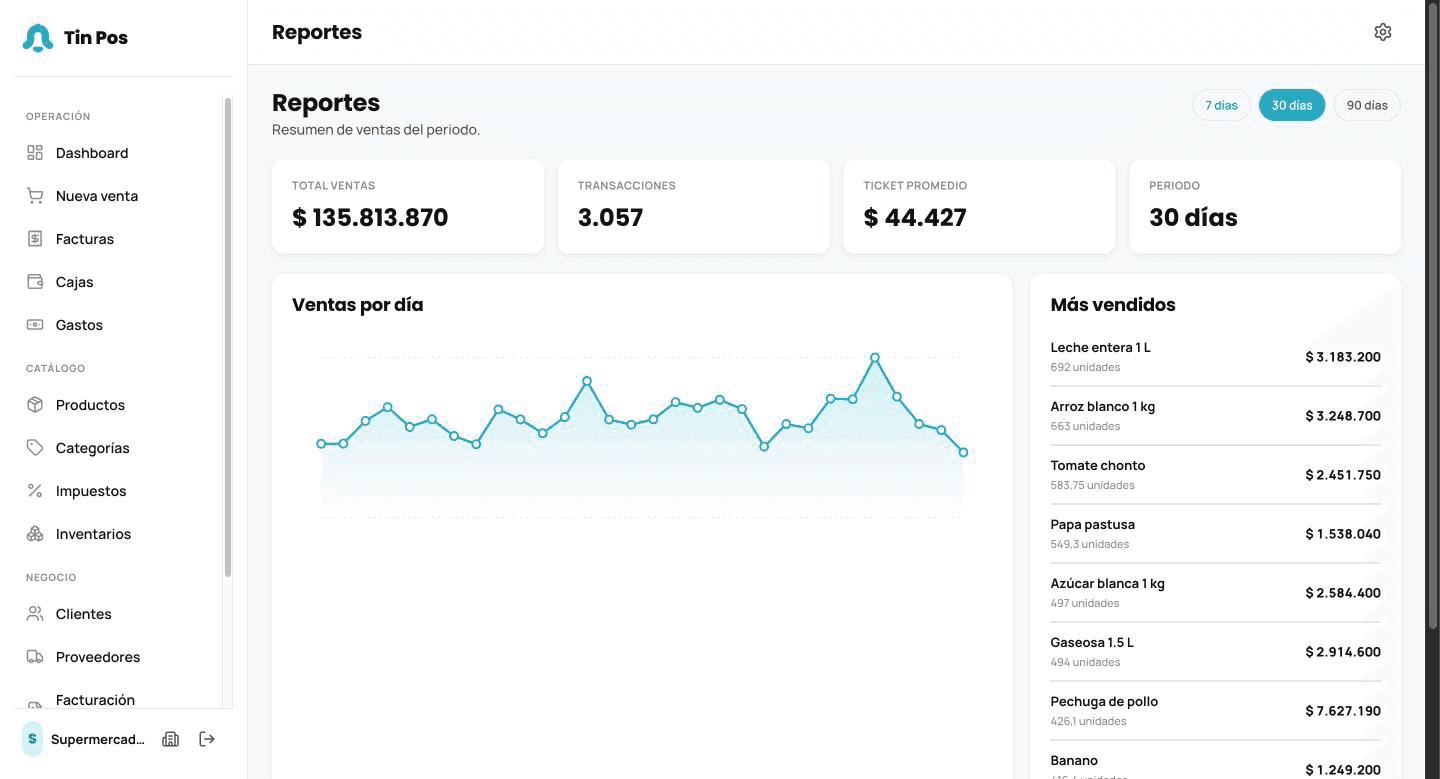This screenshot has height=779, width=1440.
Task: Open the Facturas section
Action: (x=118, y=239)
